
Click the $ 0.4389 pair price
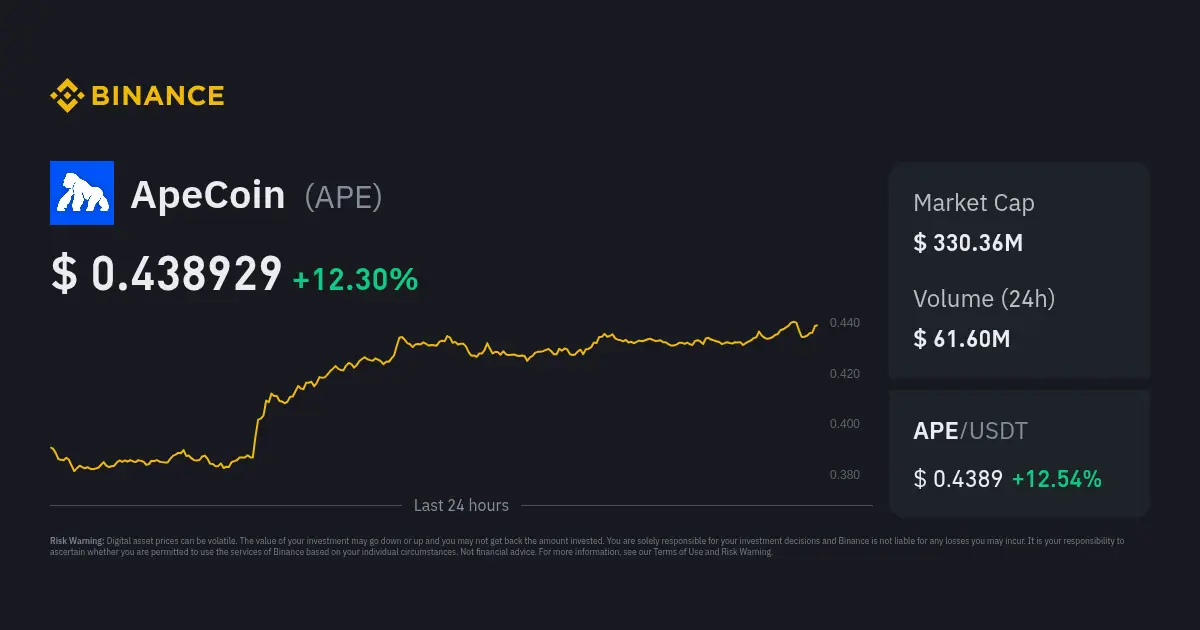957,479
